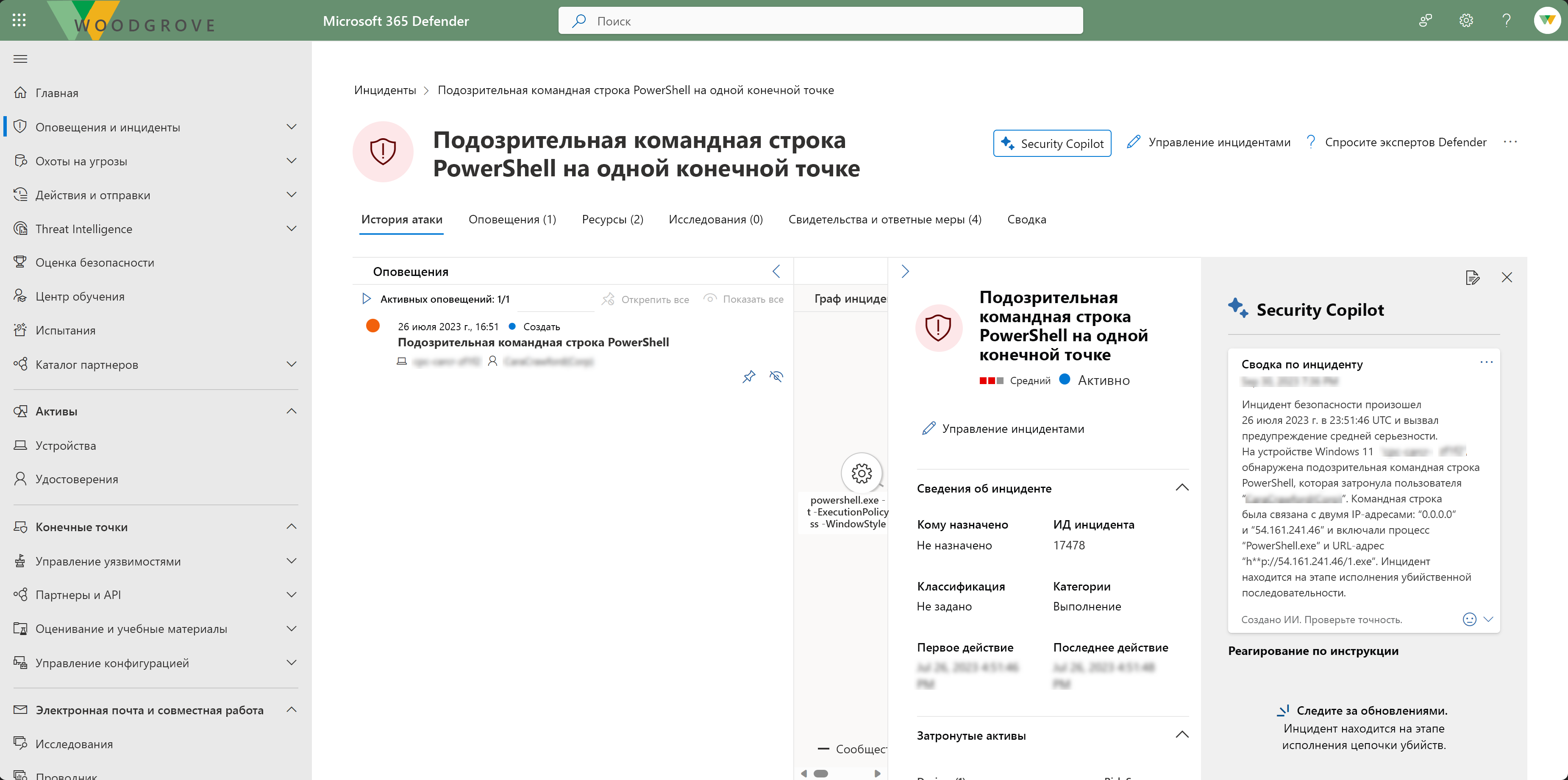Collapse the Alerts pane with left chevron
The height and width of the screenshot is (780, 1568).
(776, 272)
